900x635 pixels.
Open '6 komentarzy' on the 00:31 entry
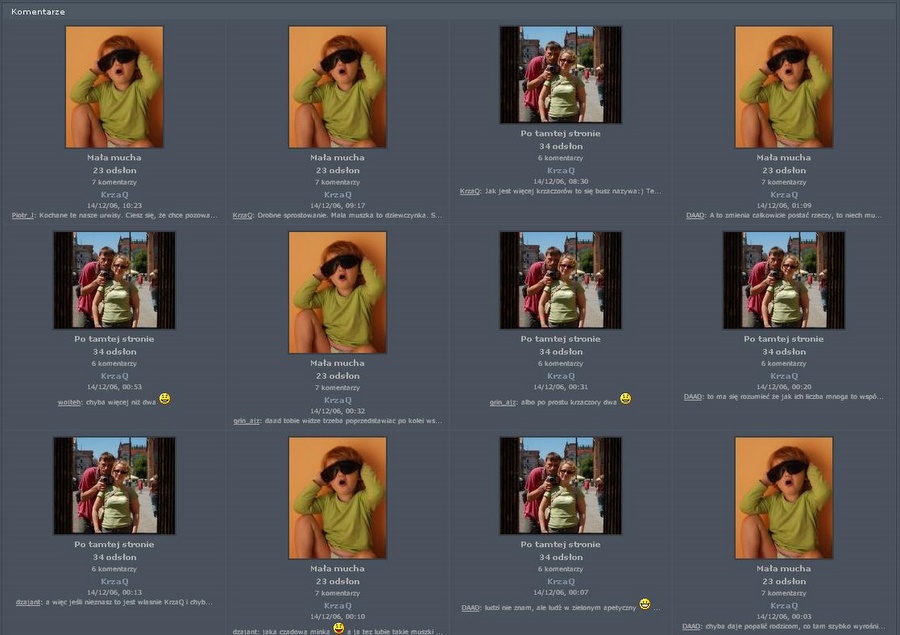pyautogui.click(x=561, y=363)
